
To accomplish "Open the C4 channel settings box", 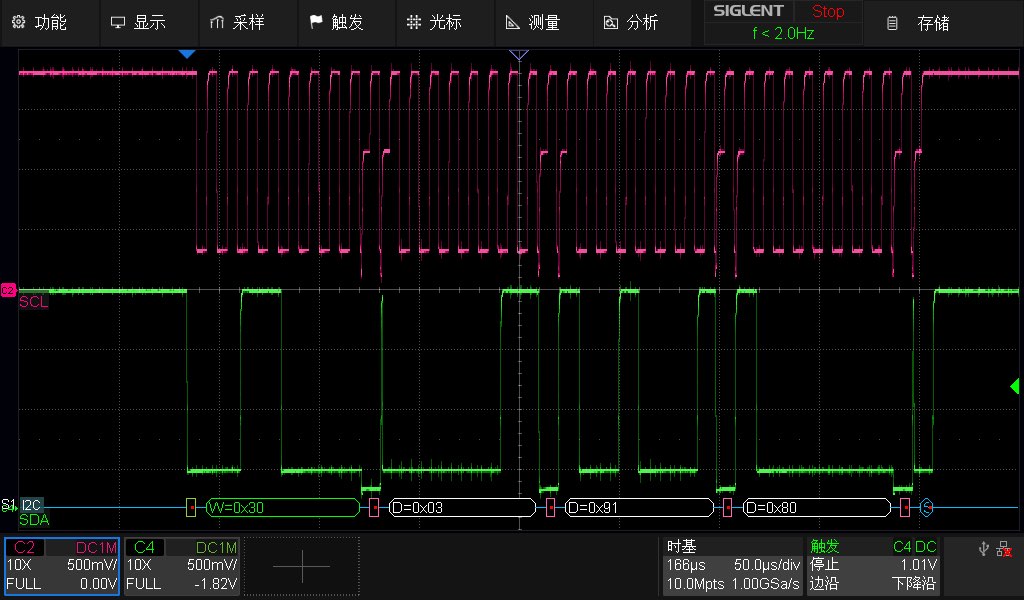I will [182, 566].
